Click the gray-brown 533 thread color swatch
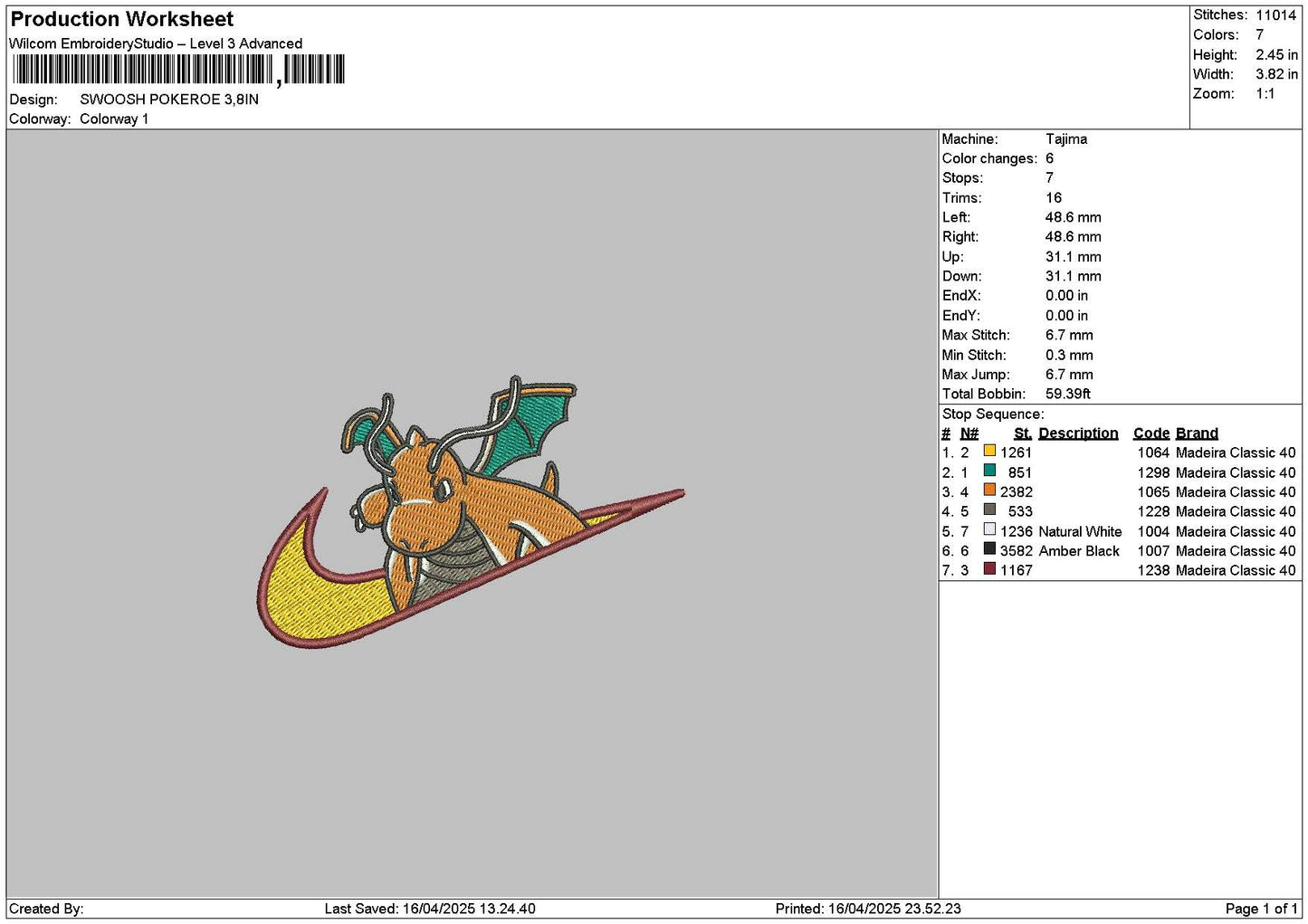The height and width of the screenshot is (924, 1308). tap(989, 510)
